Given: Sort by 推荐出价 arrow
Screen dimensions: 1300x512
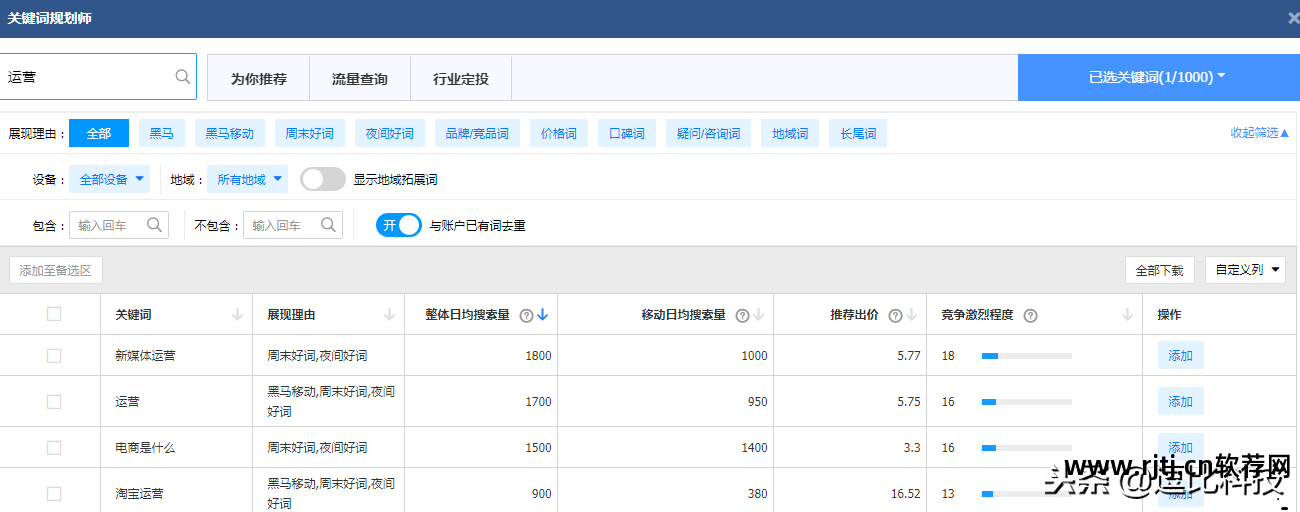Looking at the screenshot, I should point(912,315).
